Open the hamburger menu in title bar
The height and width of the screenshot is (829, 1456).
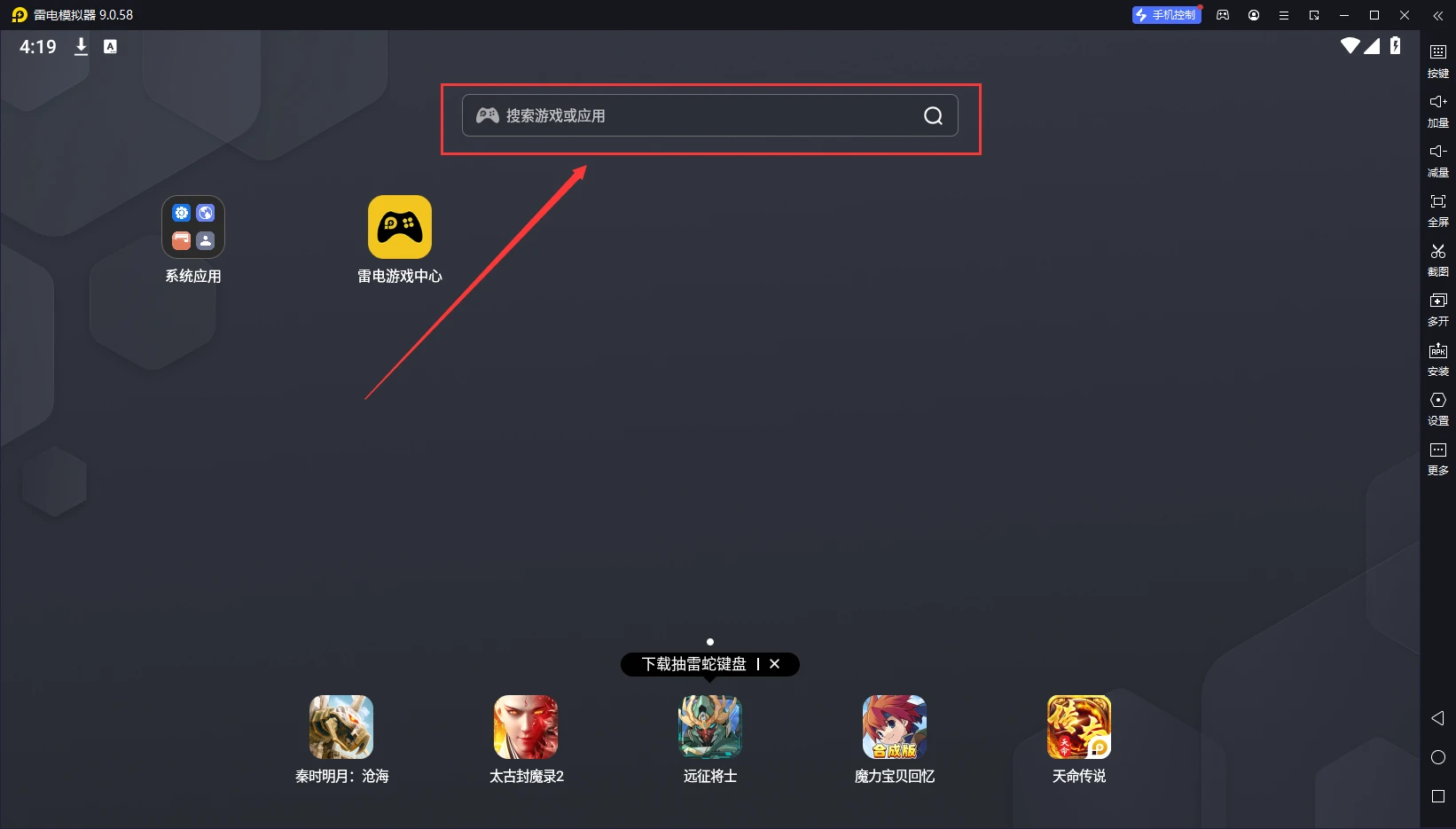click(x=1284, y=15)
